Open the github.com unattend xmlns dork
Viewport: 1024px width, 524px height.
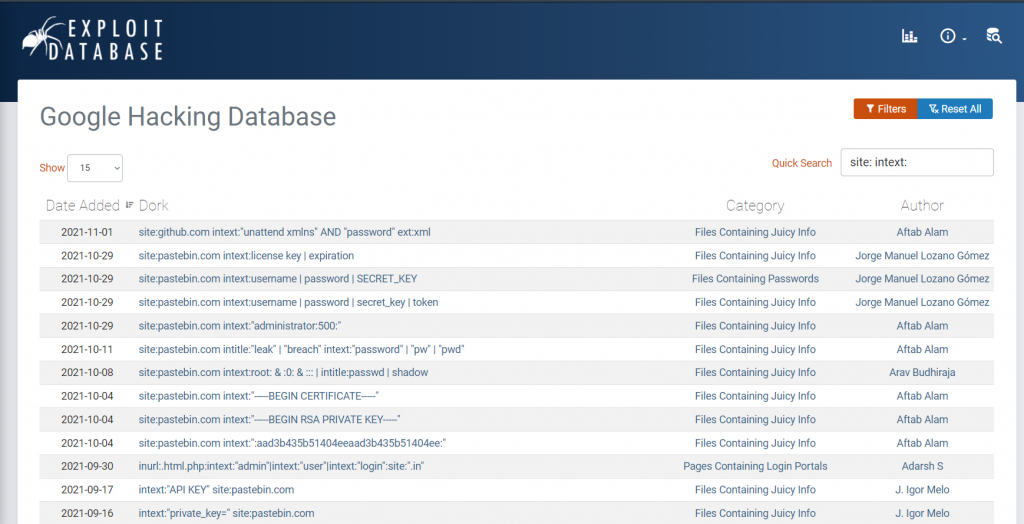[284, 232]
